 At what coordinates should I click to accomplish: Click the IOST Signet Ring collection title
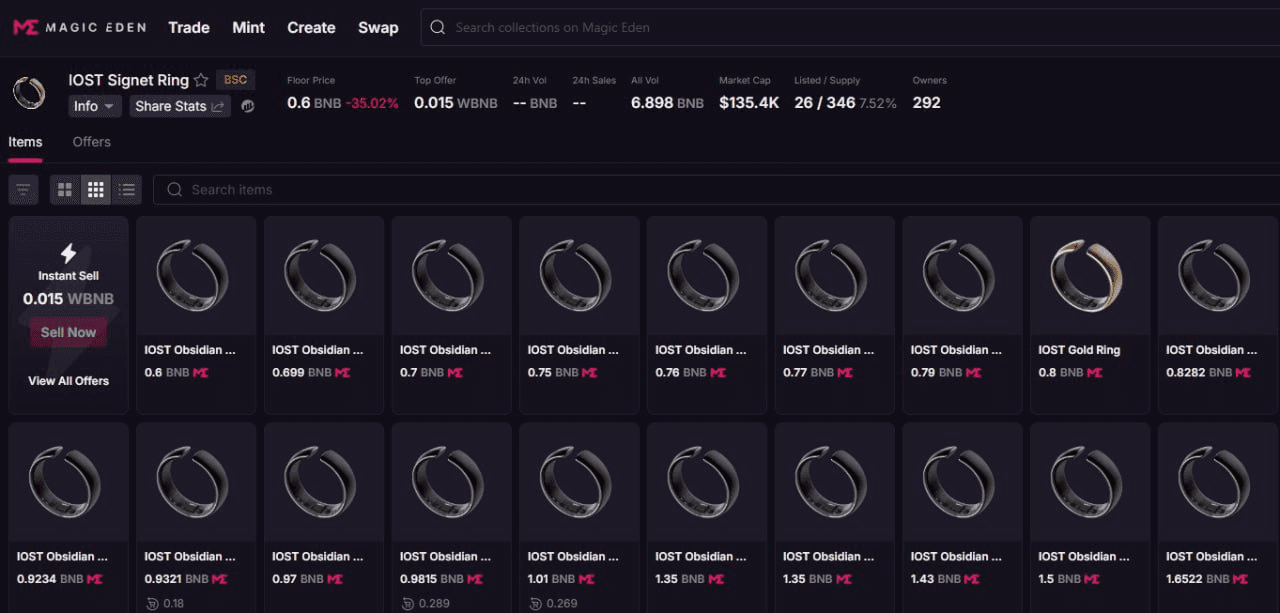click(x=128, y=80)
